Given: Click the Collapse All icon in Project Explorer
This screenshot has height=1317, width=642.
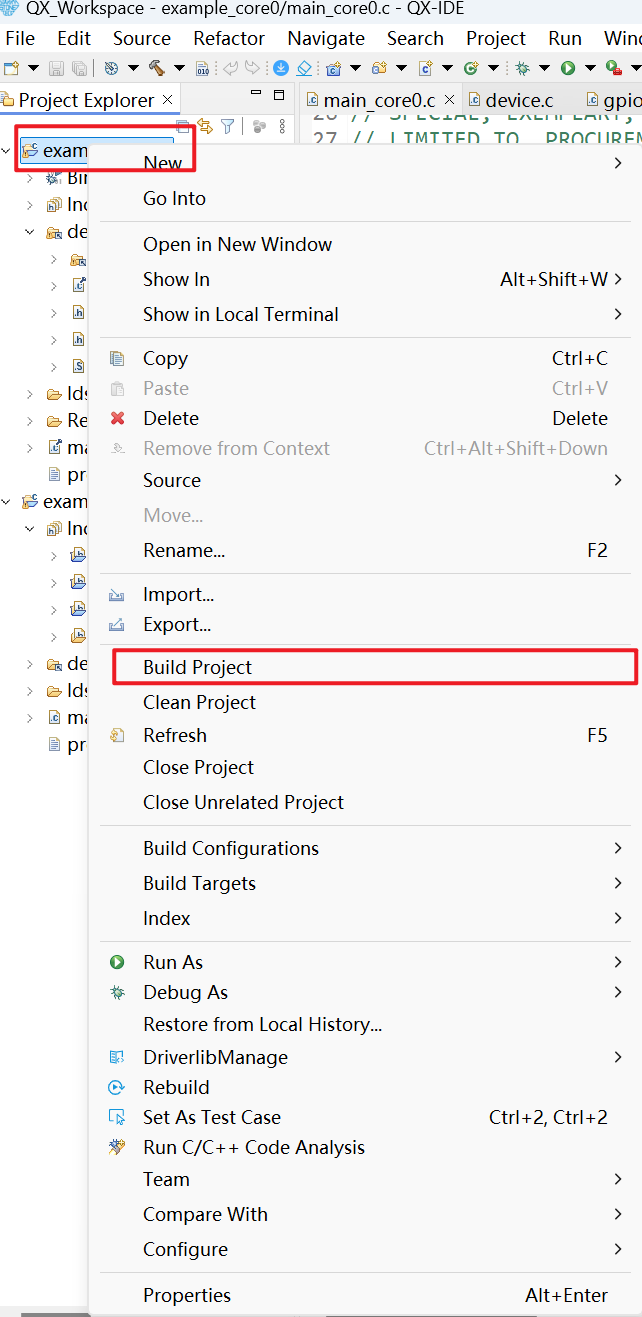Looking at the screenshot, I should click(182, 126).
